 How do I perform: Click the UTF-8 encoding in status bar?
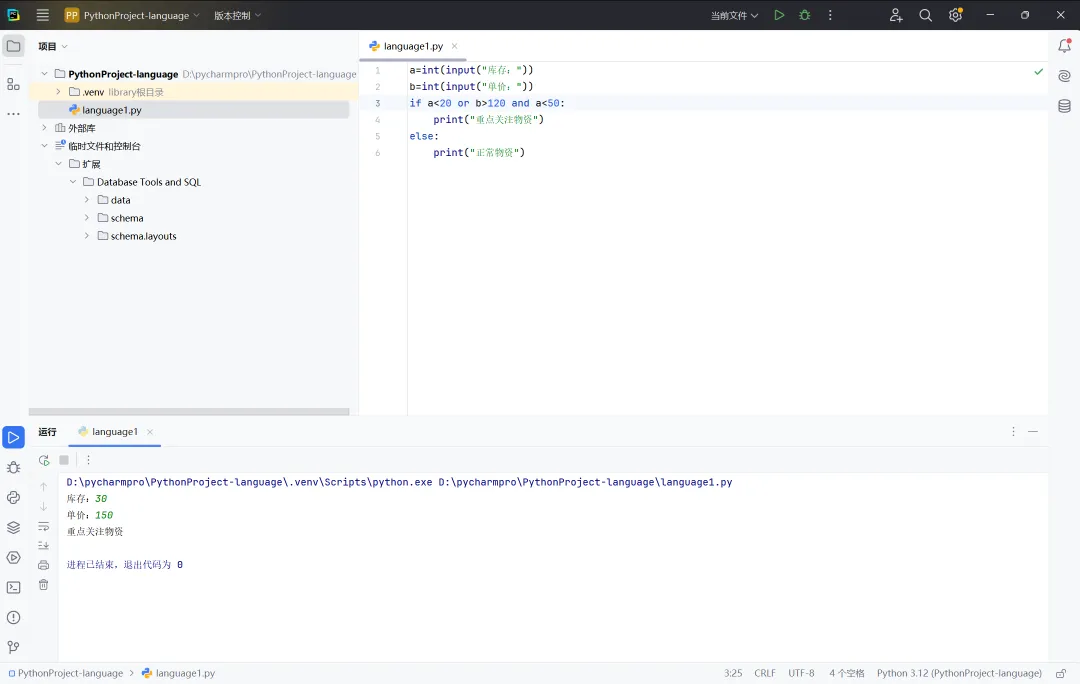[801, 673]
